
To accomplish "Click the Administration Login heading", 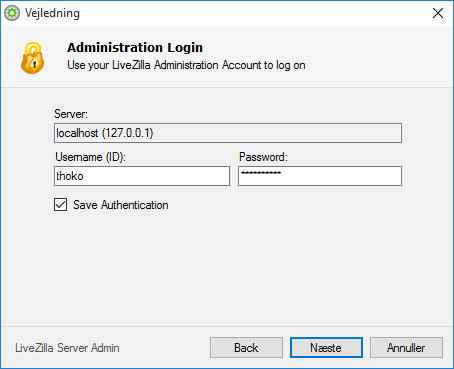I will (135, 47).
